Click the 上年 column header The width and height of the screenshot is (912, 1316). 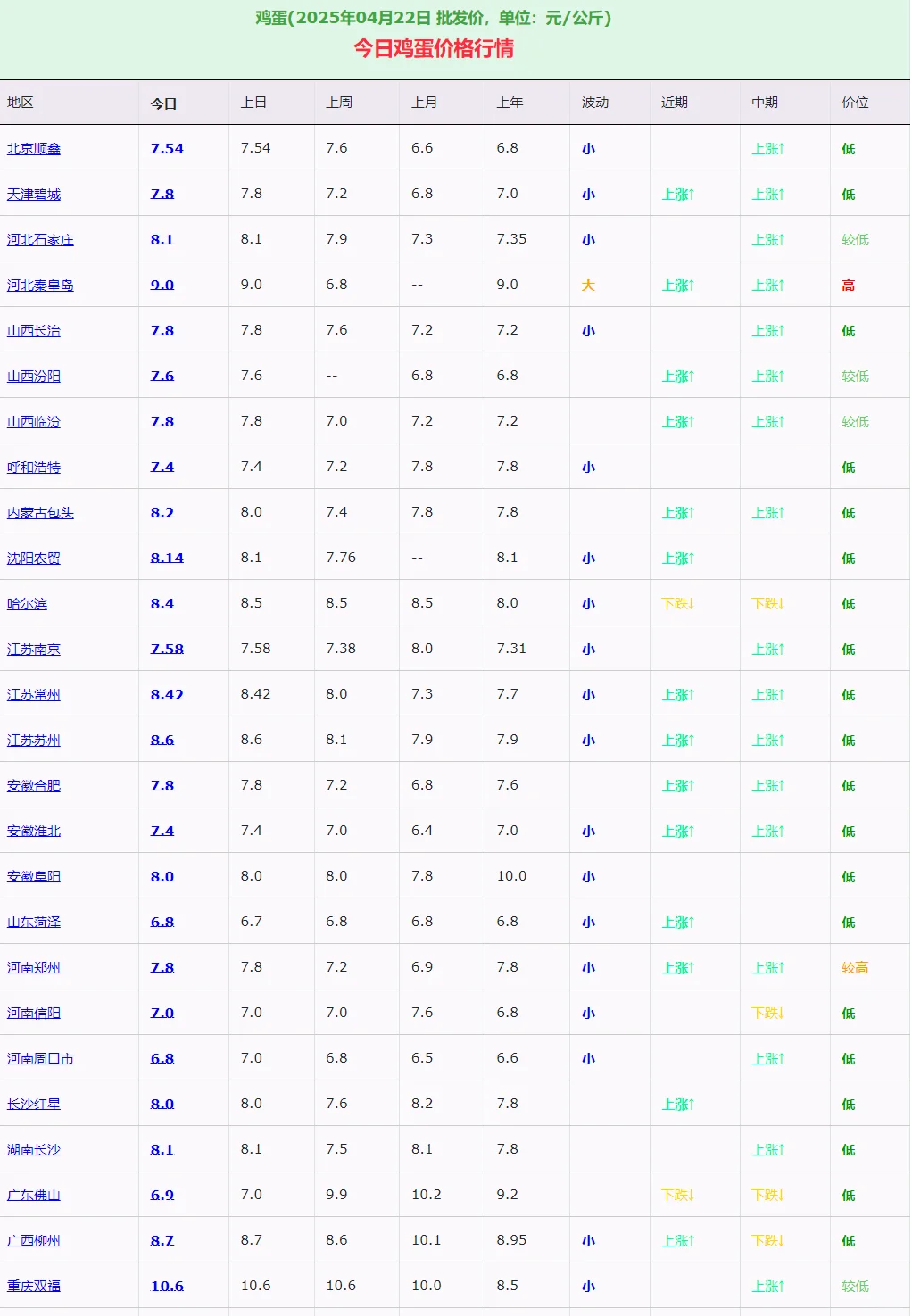(510, 103)
